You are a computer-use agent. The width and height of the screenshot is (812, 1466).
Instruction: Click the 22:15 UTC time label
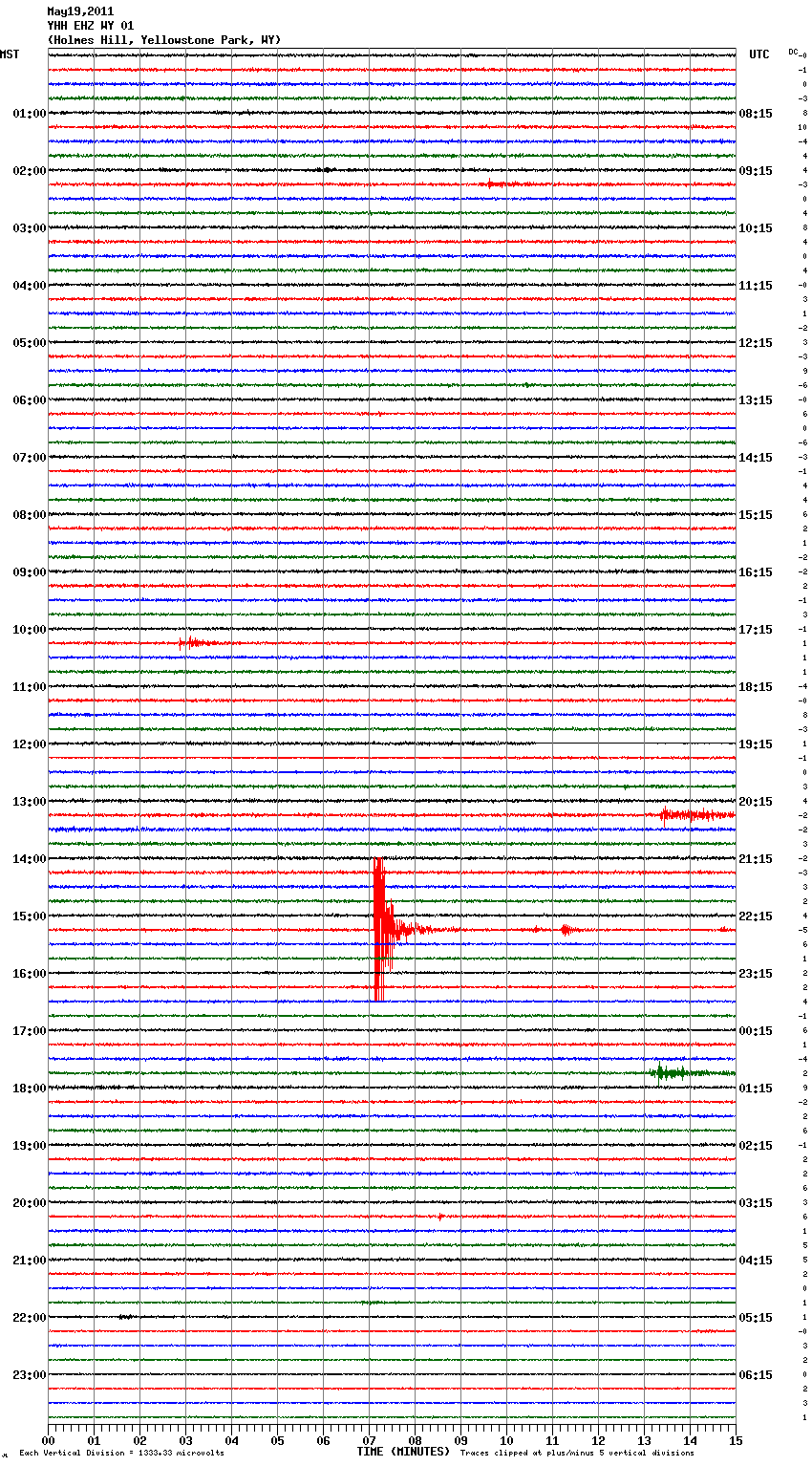coord(756,916)
